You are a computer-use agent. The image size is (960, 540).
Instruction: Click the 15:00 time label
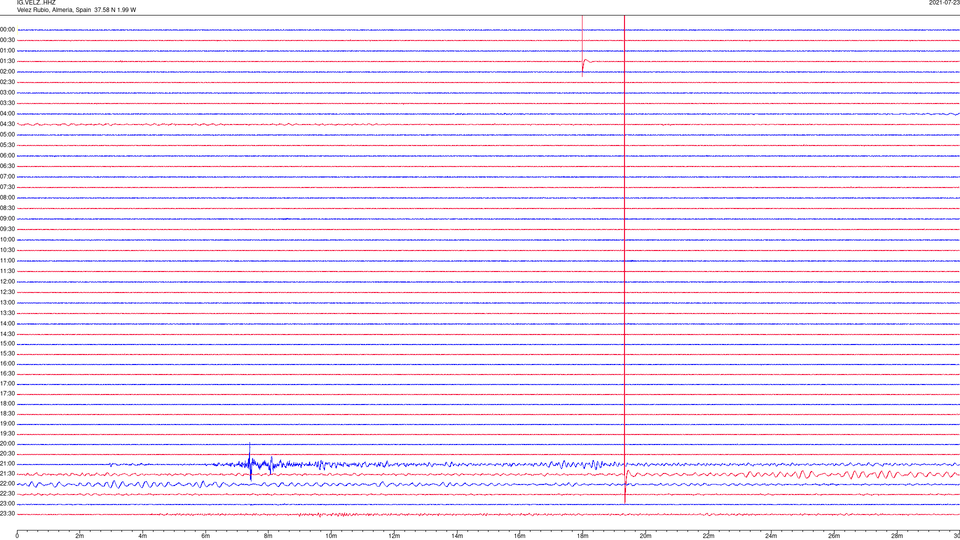point(7,343)
